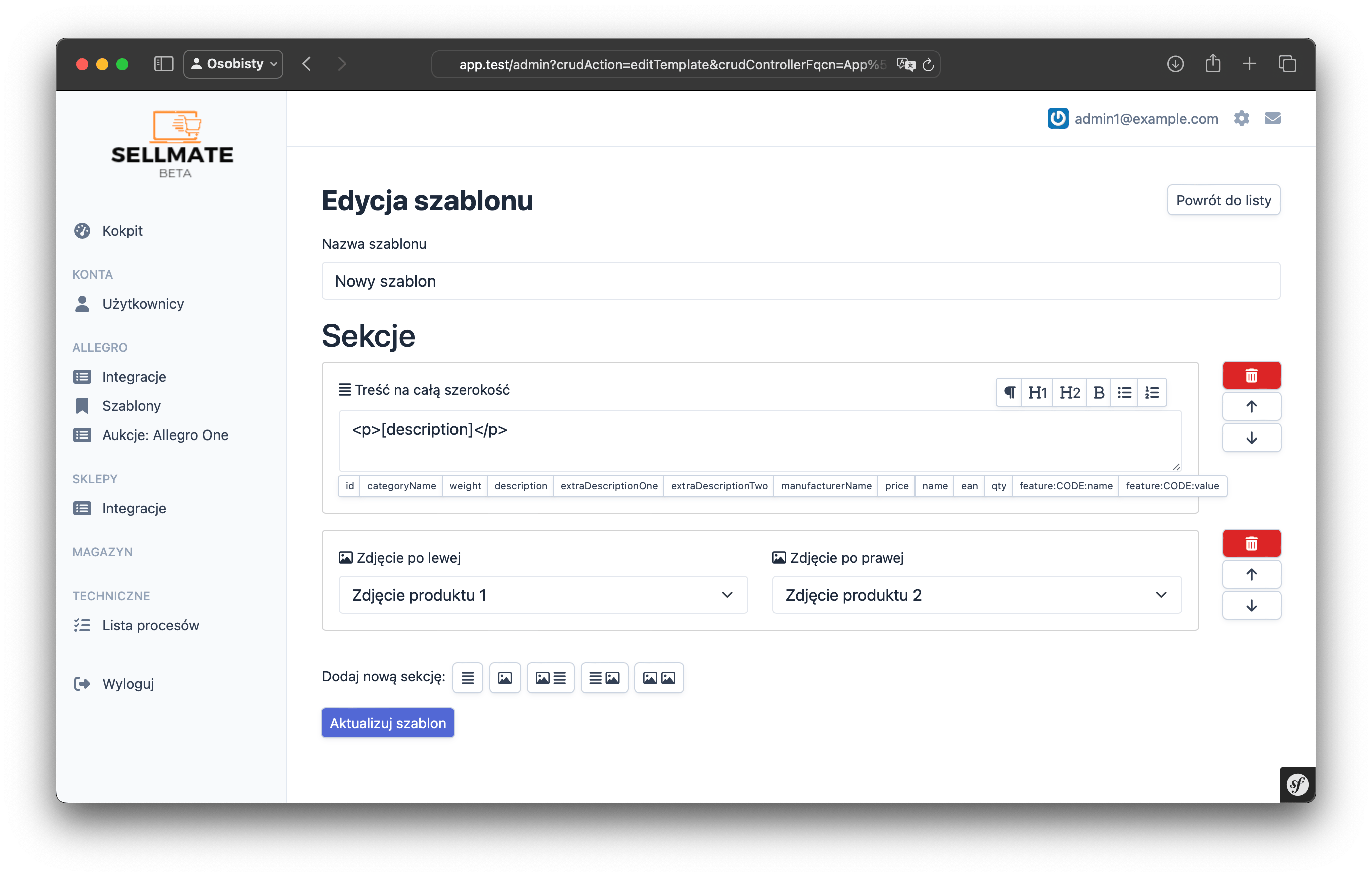The width and height of the screenshot is (1372, 877).
Task: Add new single image section
Action: pos(505,678)
